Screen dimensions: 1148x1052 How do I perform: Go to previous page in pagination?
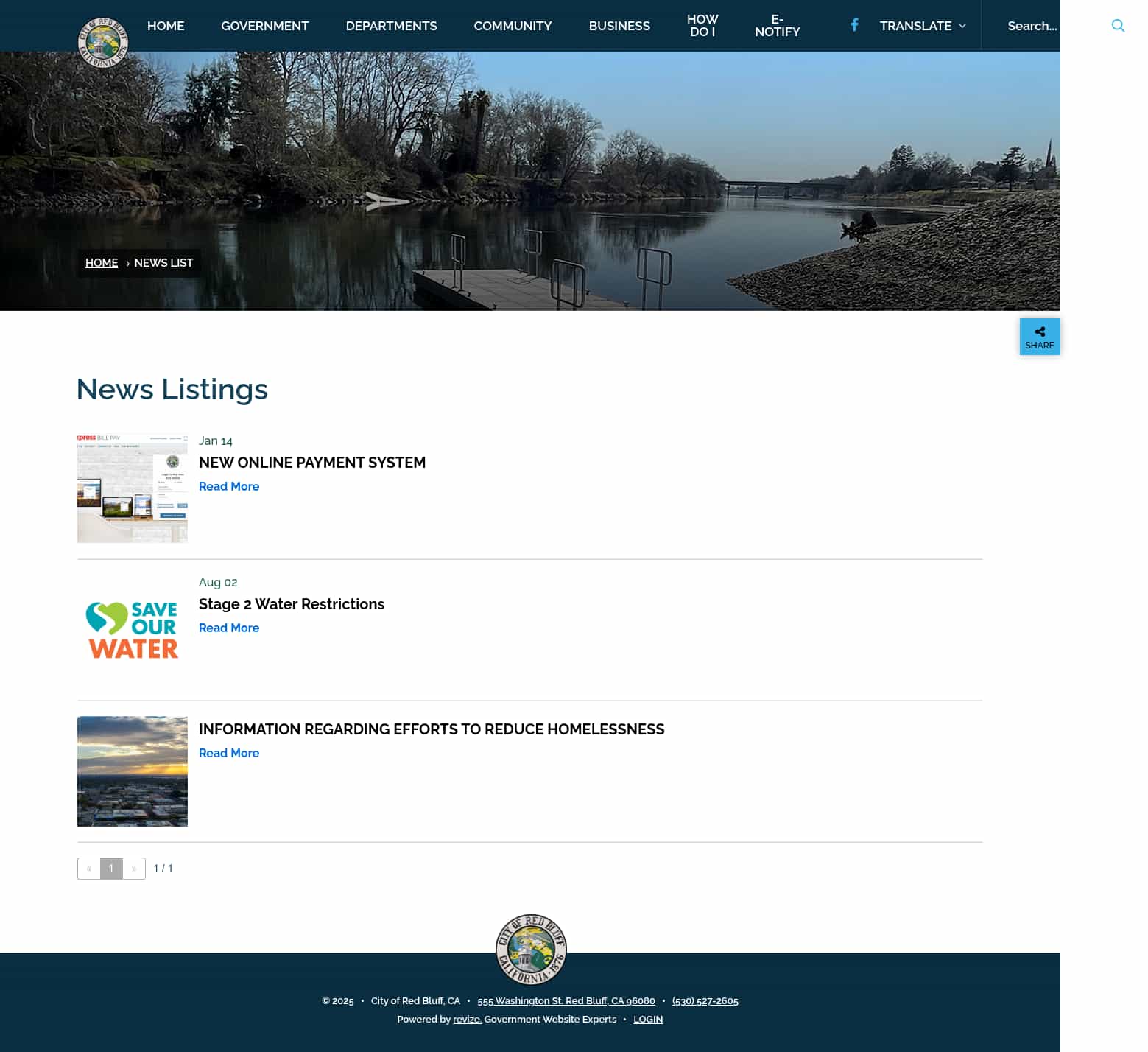coord(89,869)
